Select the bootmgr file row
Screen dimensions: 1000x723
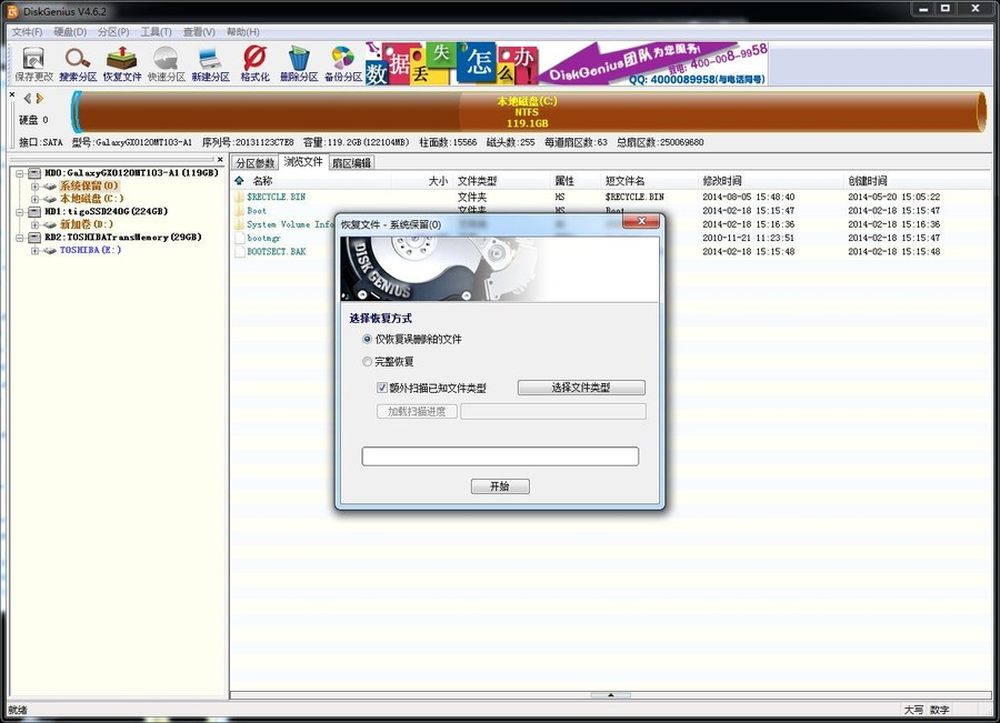263,238
